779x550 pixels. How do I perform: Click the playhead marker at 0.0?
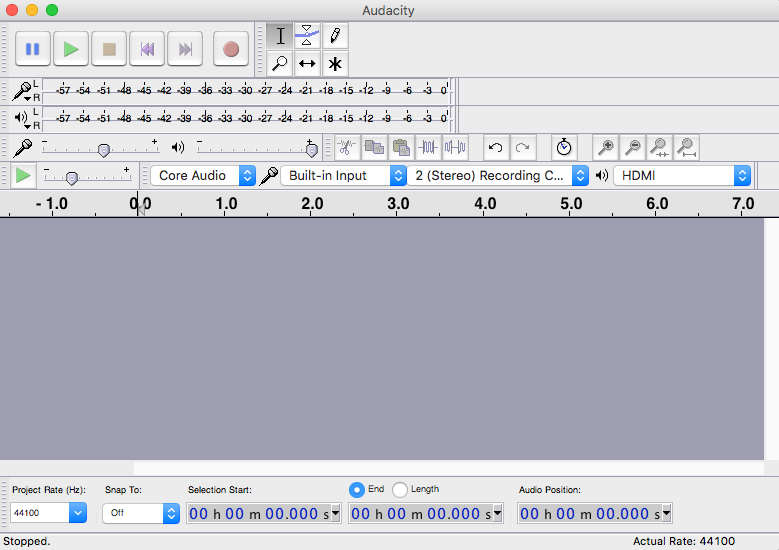141,208
